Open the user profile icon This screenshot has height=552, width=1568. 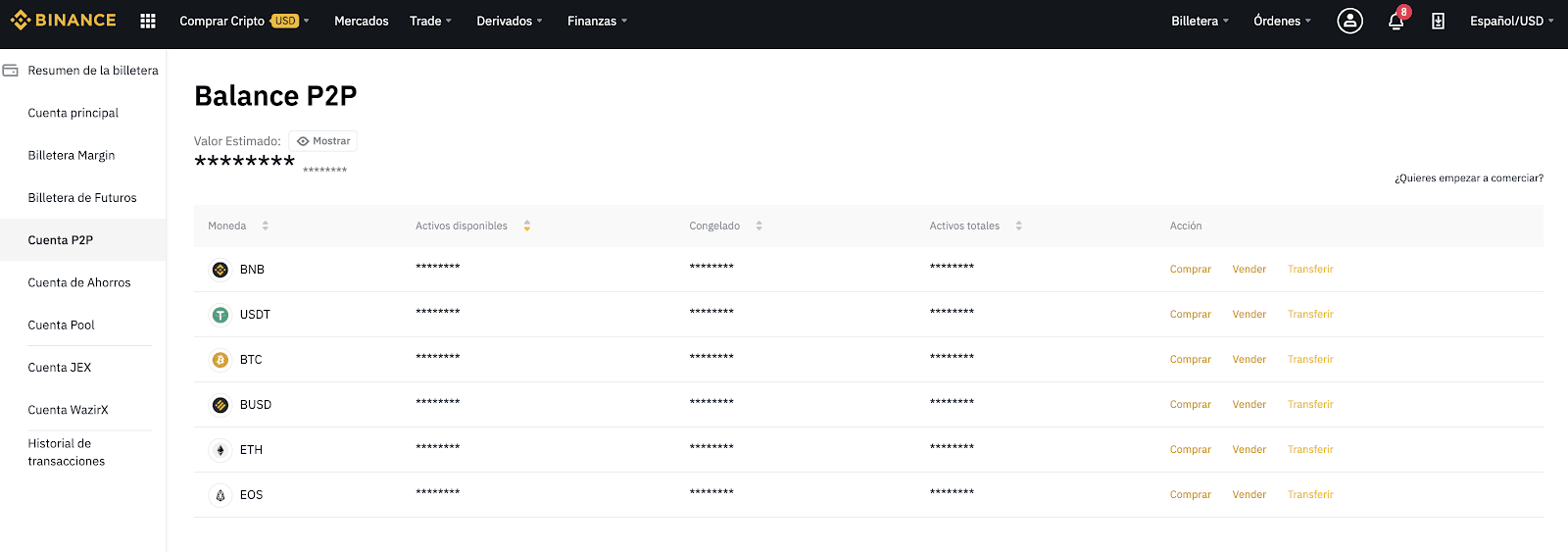(1349, 21)
